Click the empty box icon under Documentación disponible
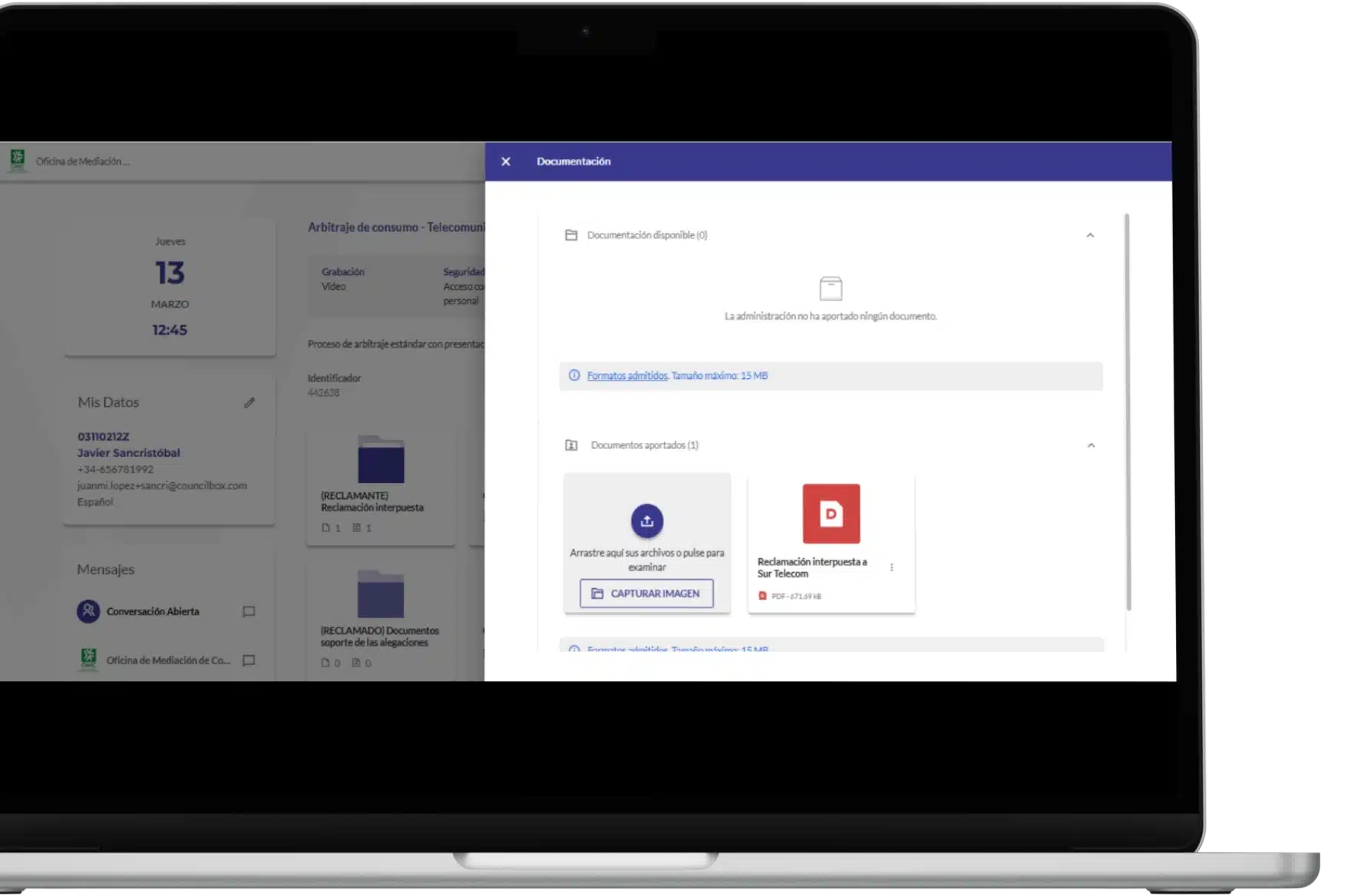1372x895 pixels. tap(831, 289)
